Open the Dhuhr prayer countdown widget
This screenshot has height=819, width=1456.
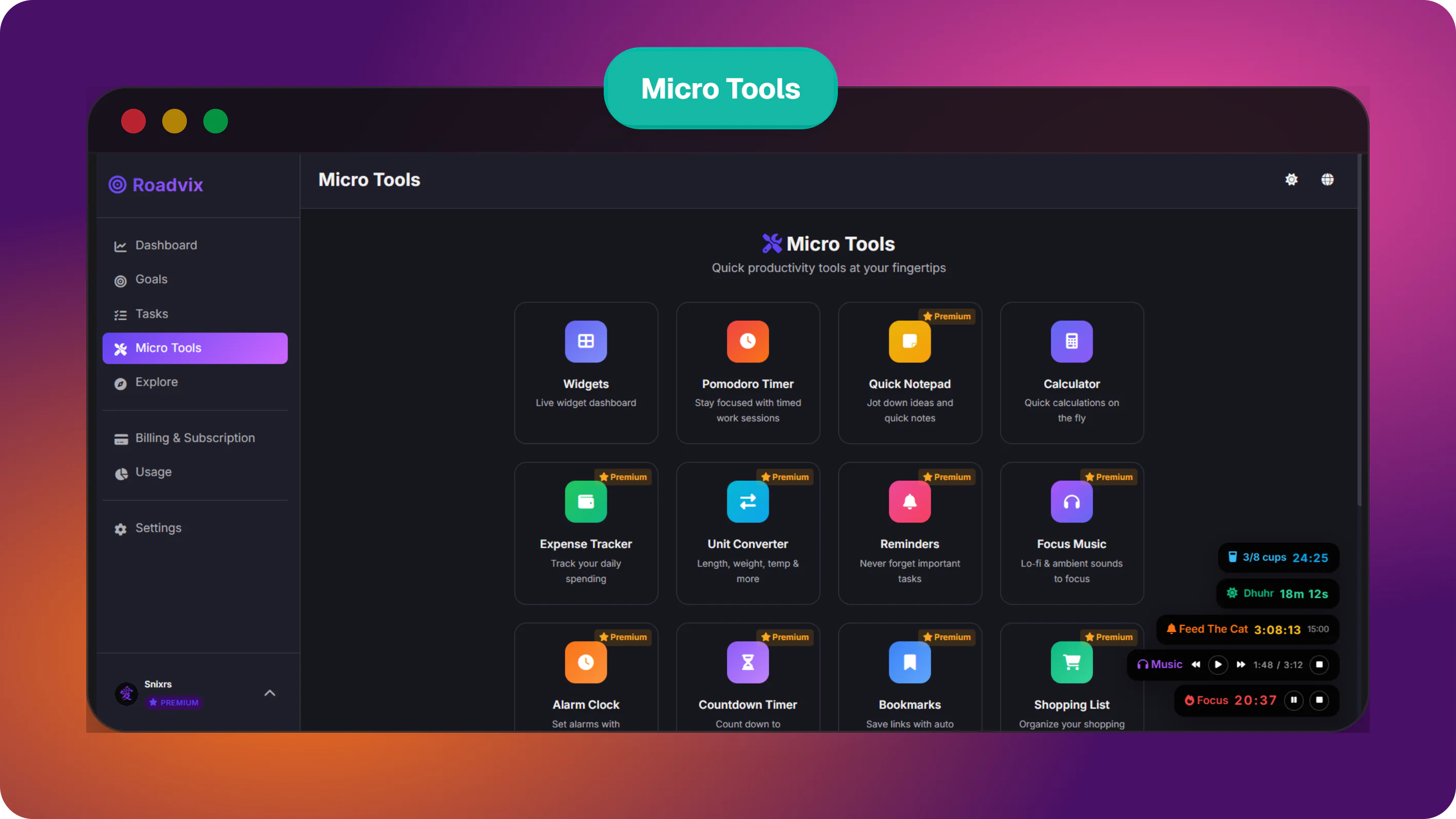pos(1277,594)
